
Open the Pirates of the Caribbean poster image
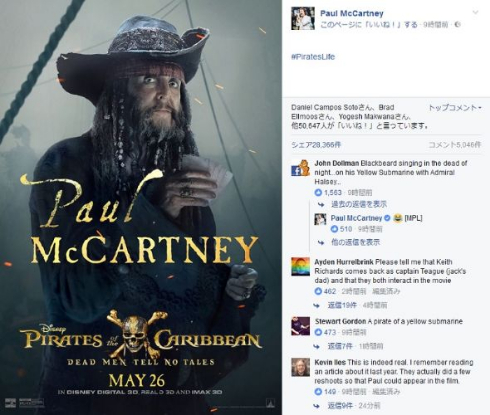coord(141,207)
